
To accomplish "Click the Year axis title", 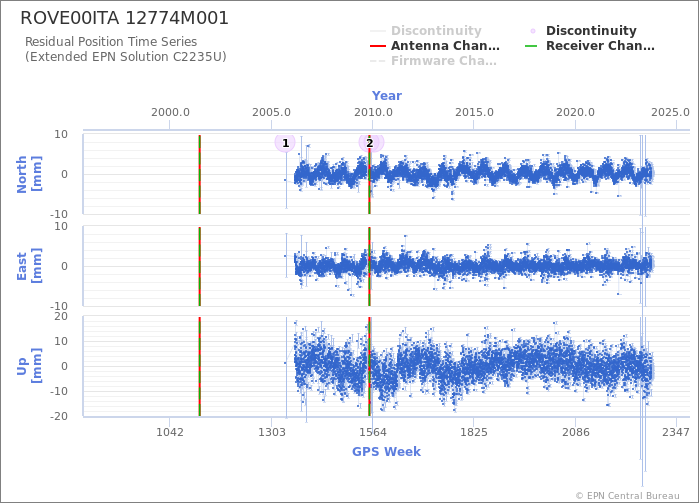I will pyautogui.click(x=387, y=96).
